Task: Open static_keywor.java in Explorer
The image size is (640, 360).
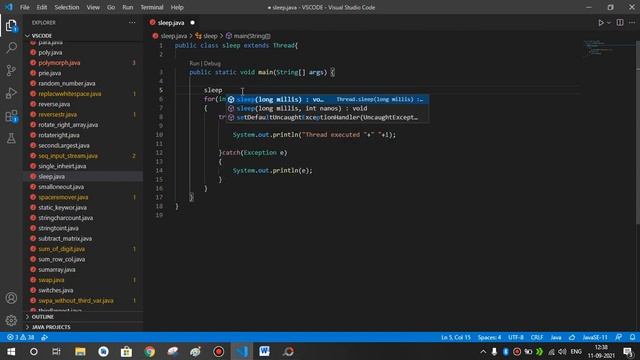Action: [x=62, y=207]
